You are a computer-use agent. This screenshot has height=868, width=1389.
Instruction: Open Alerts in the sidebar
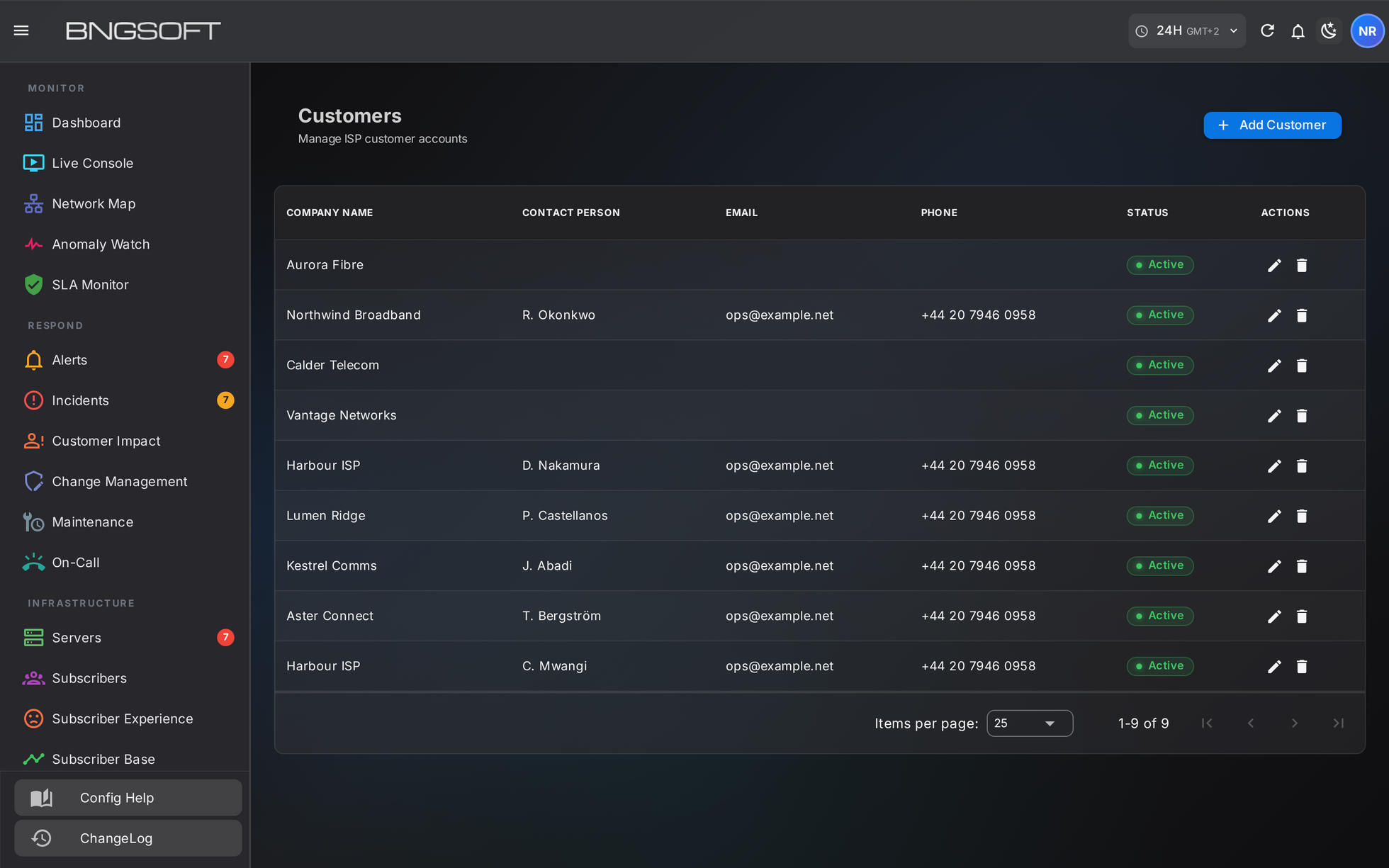(125, 360)
